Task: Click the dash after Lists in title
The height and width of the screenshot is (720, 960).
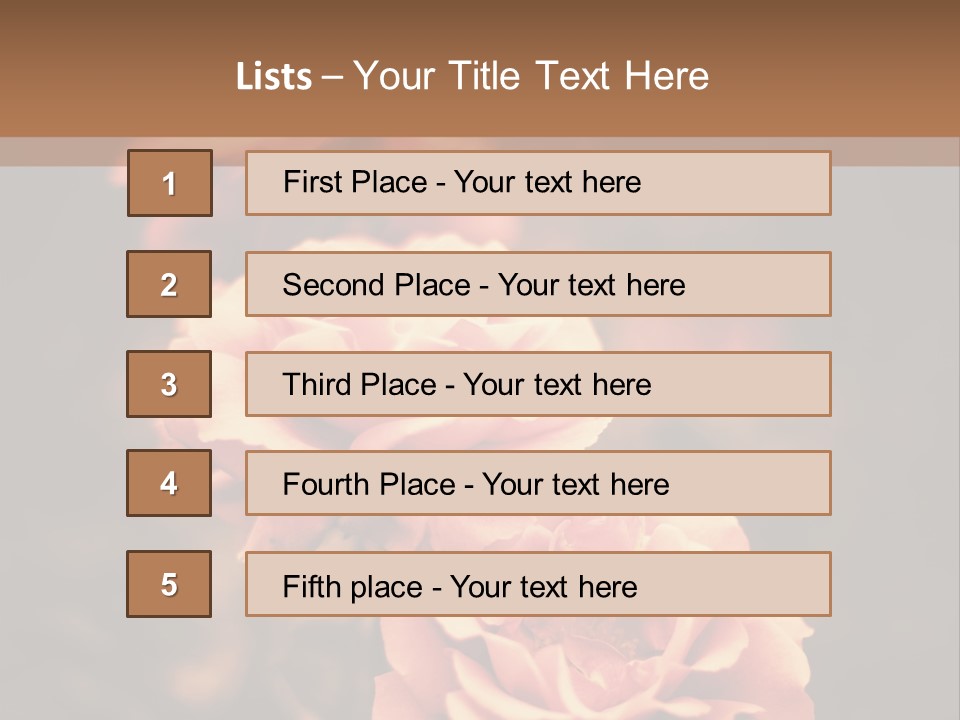Action: click(x=333, y=77)
